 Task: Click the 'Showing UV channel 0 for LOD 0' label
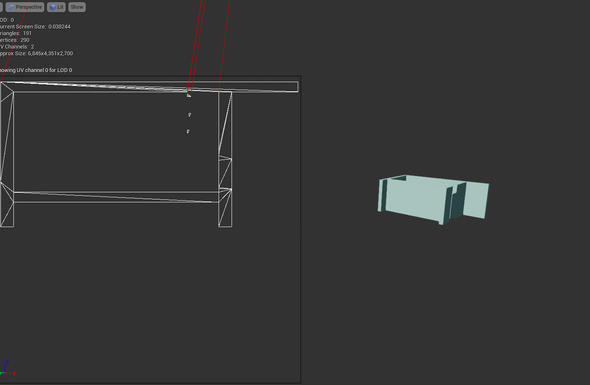tap(36, 70)
